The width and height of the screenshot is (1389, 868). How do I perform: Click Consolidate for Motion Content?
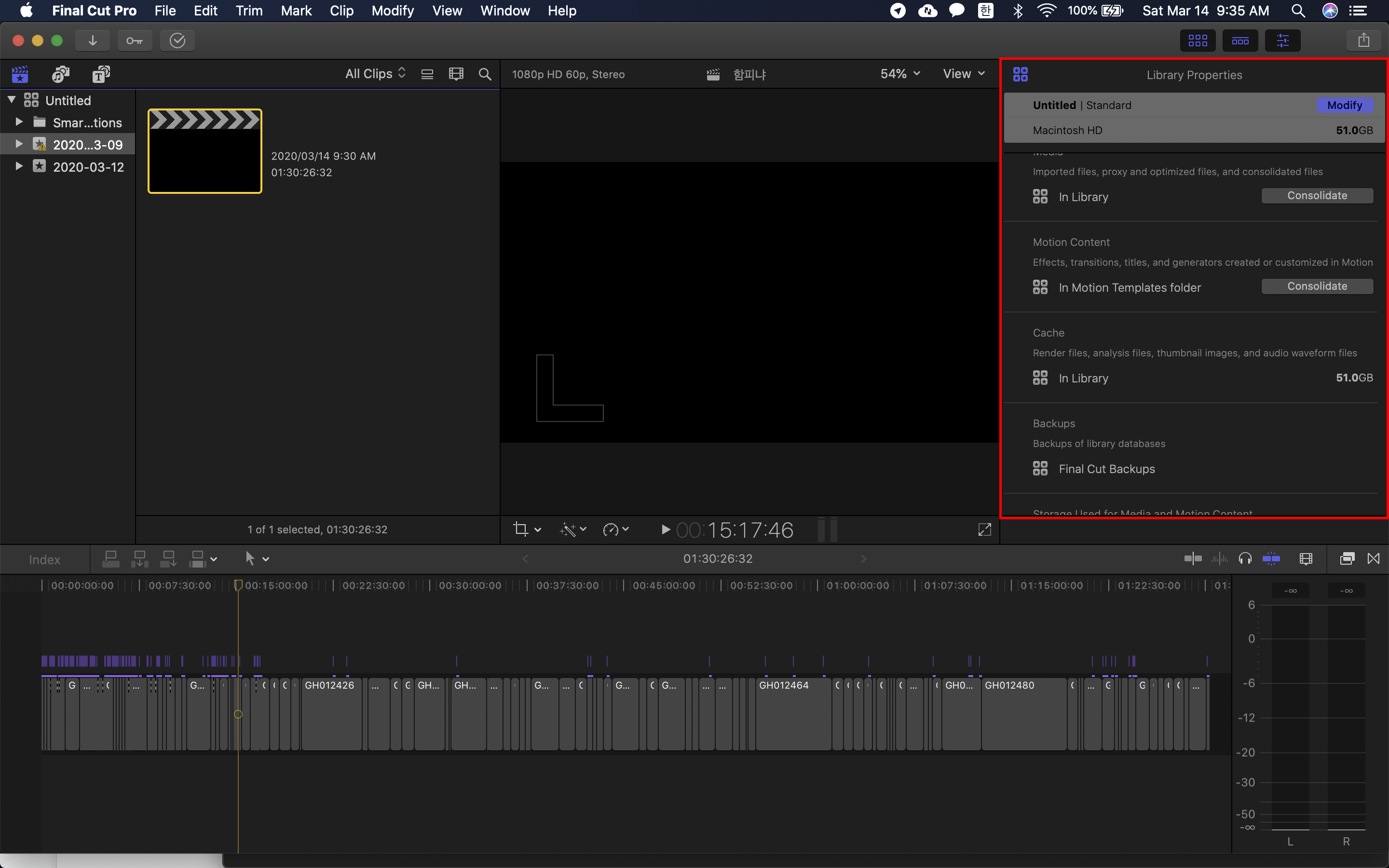point(1317,286)
